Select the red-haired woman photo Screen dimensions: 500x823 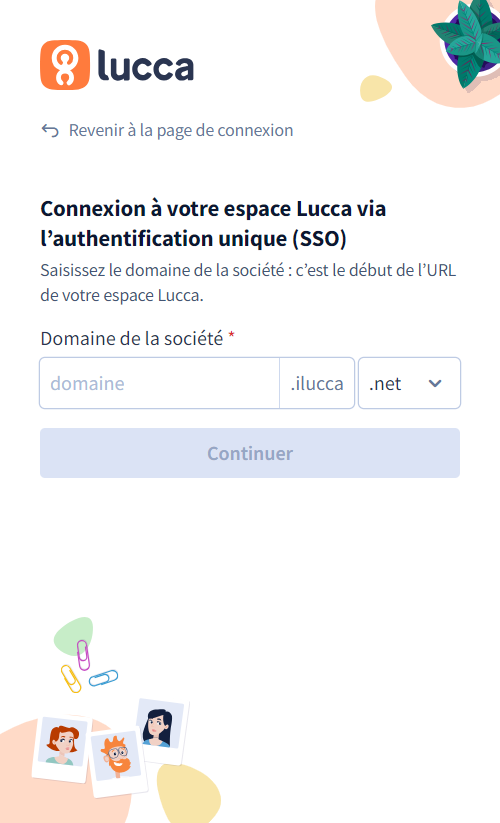pos(61,748)
